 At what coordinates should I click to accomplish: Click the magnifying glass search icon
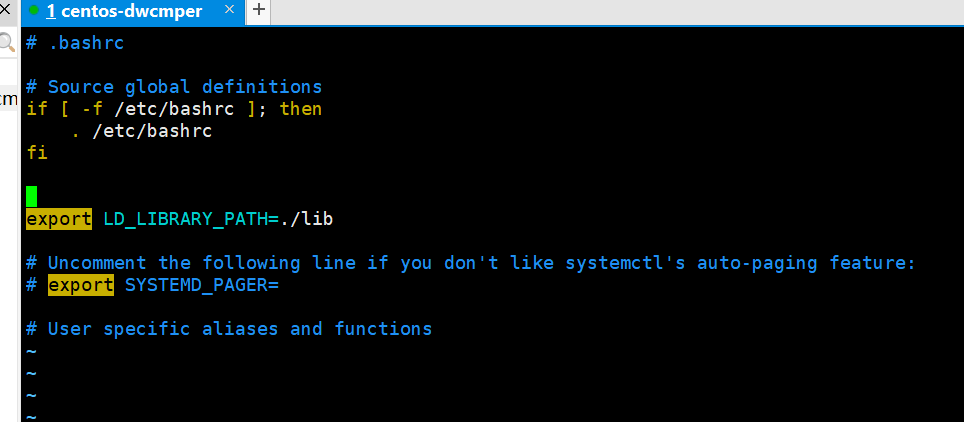pos(7,43)
